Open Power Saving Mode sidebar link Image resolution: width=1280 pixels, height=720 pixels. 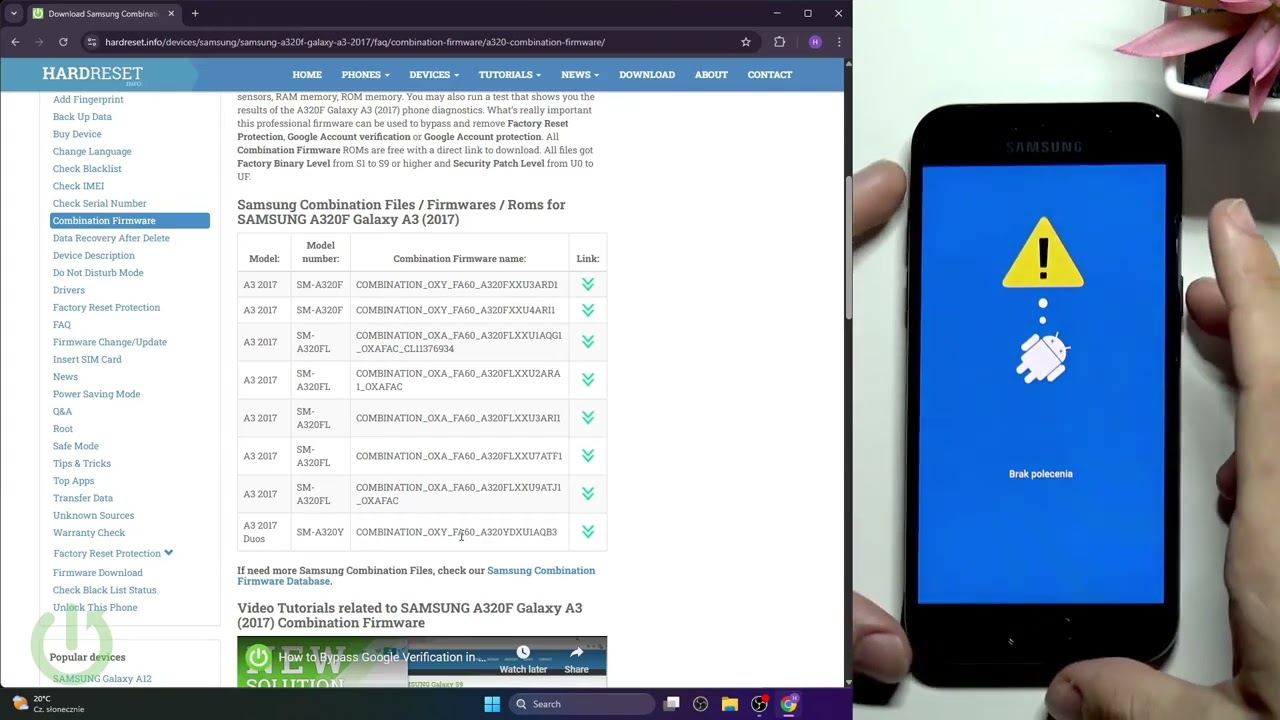tap(96, 394)
